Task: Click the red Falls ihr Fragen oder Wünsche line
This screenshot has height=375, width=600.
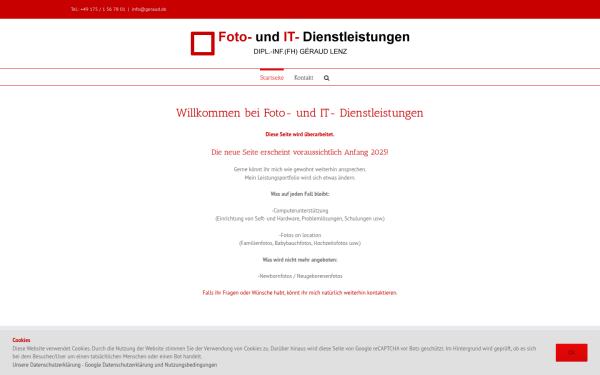Action: (300, 293)
